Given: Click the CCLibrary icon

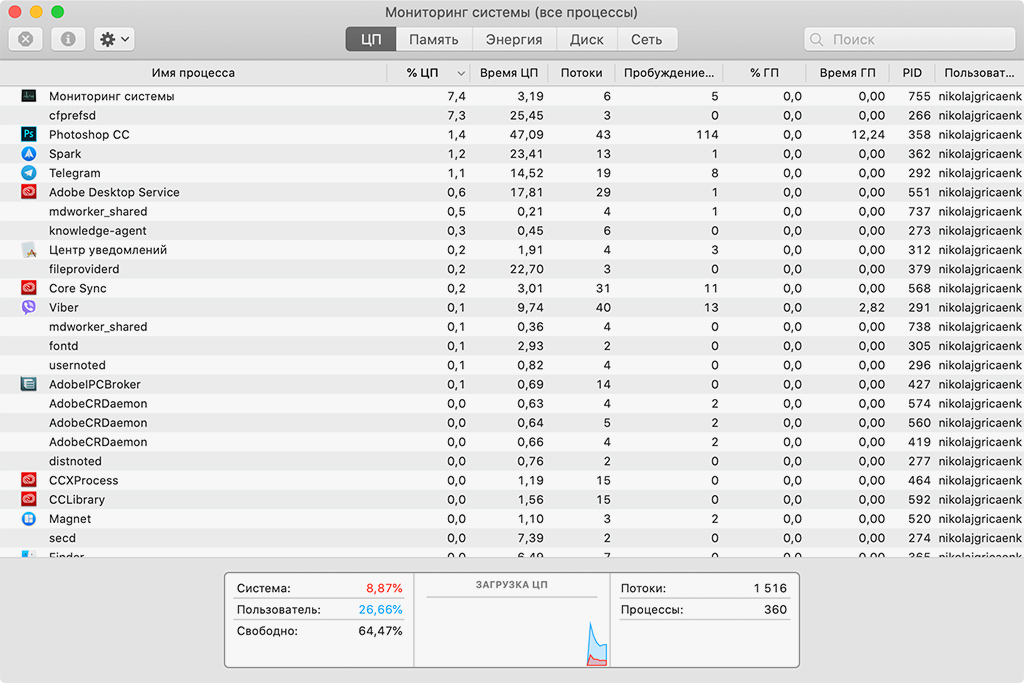Looking at the screenshot, I should pyautogui.click(x=29, y=500).
